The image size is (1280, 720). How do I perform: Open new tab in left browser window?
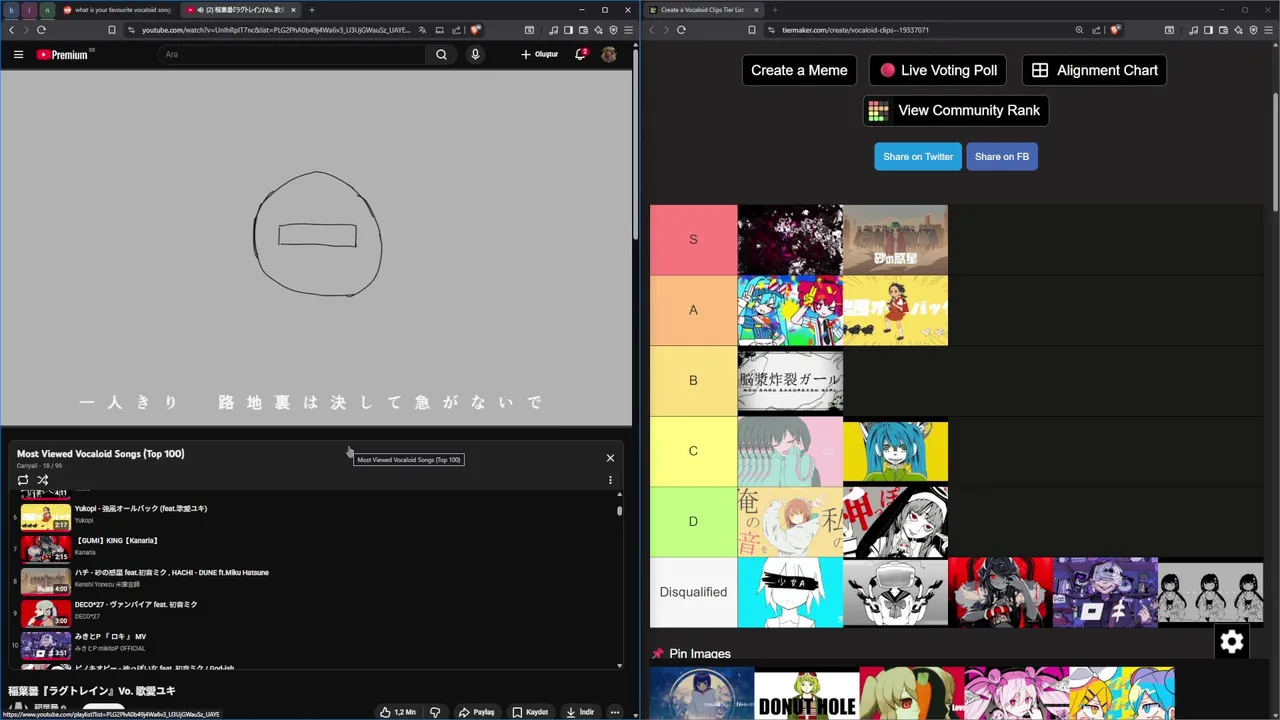click(312, 10)
